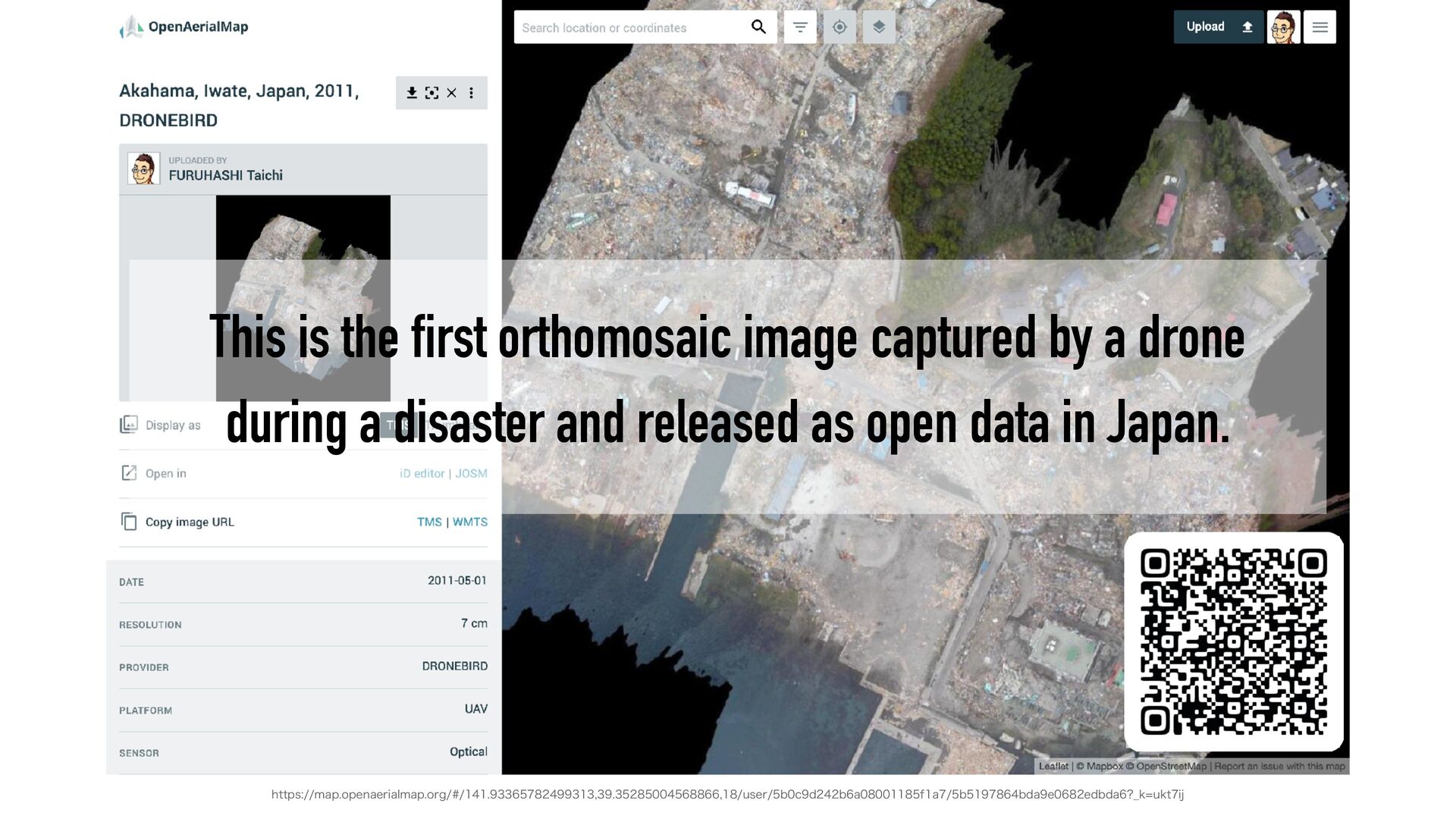Copy the TMS image URL
Image resolution: width=1456 pixels, height=819 pixels.
(429, 522)
